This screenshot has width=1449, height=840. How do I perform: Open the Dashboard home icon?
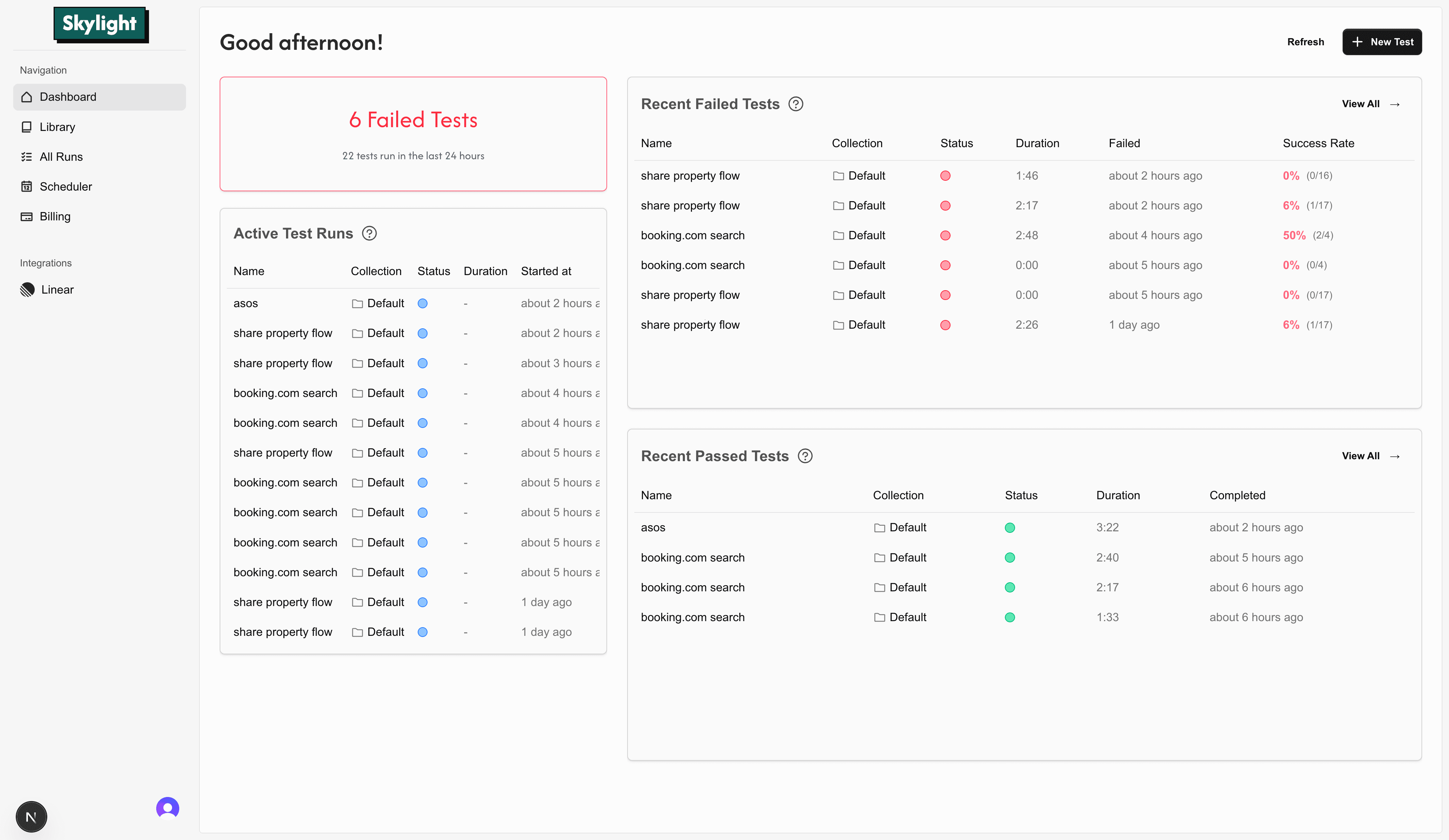point(26,97)
